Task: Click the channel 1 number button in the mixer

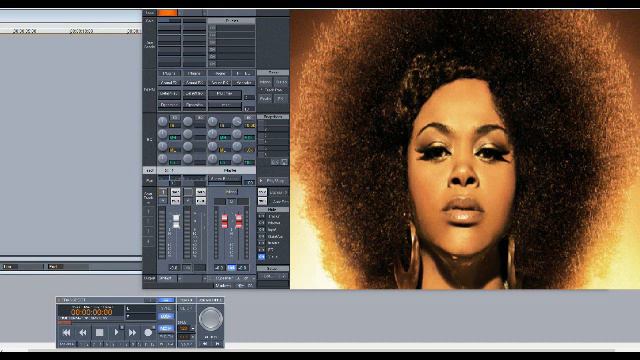Action: pos(163,192)
